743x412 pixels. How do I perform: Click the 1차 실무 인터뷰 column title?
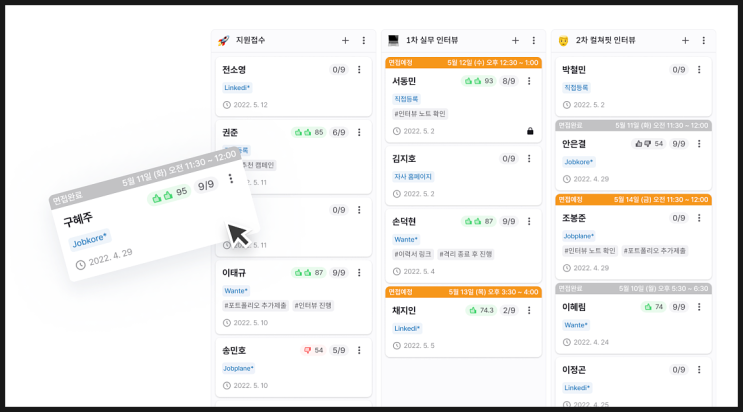432,41
